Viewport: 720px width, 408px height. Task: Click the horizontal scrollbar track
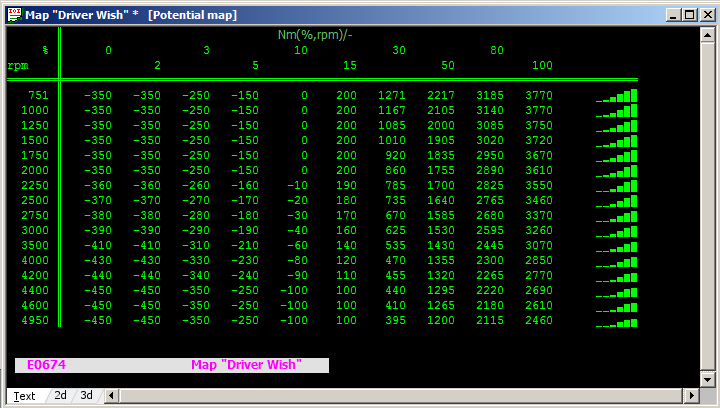(402, 395)
